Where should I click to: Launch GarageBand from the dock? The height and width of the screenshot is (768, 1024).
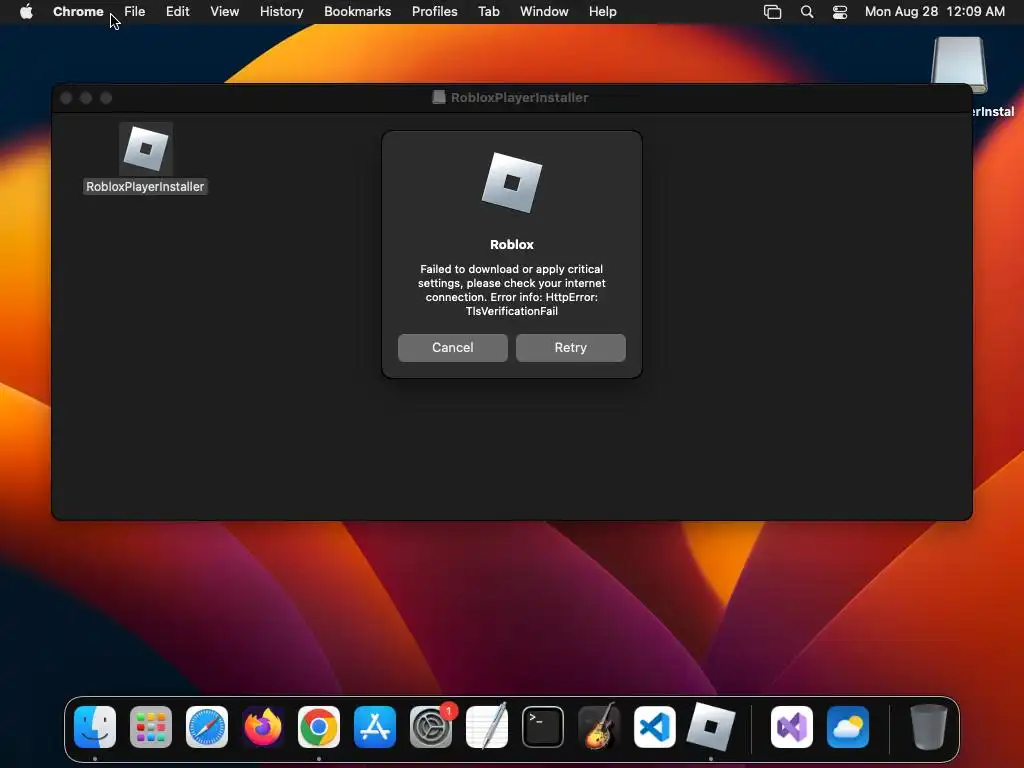tap(599, 727)
